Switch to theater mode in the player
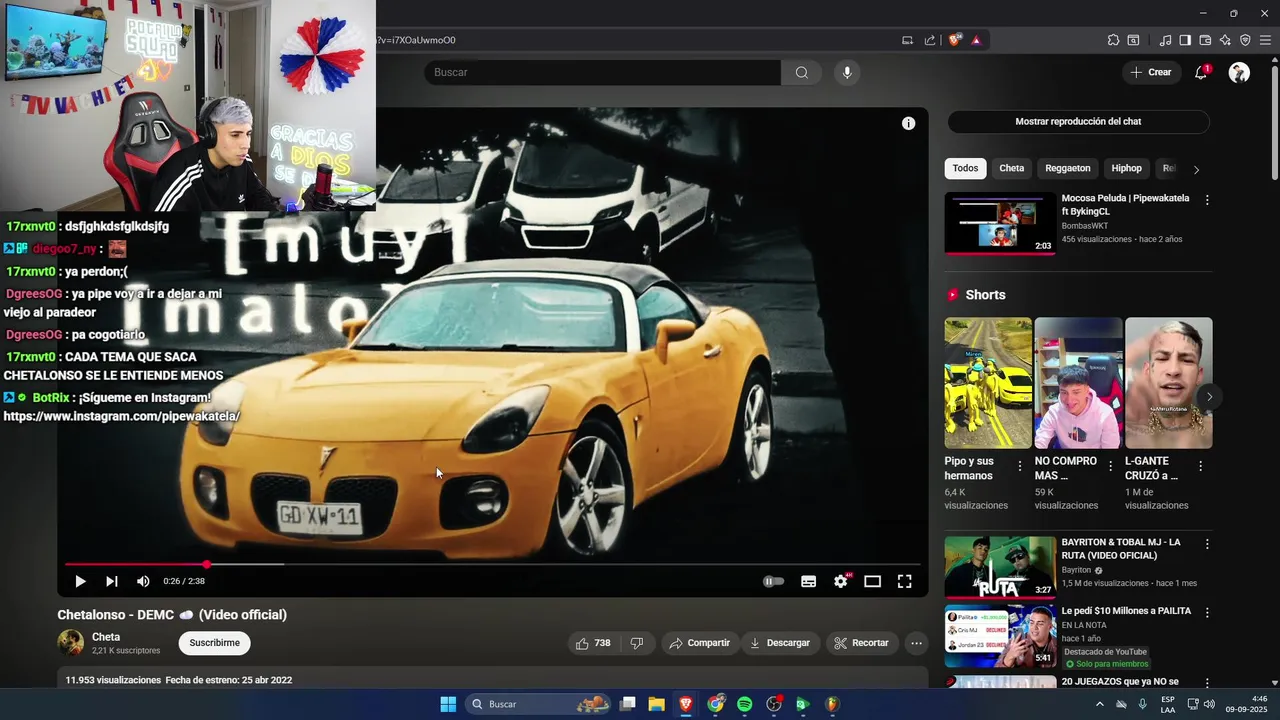The image size is (1280, 720). tap(872, 581)
